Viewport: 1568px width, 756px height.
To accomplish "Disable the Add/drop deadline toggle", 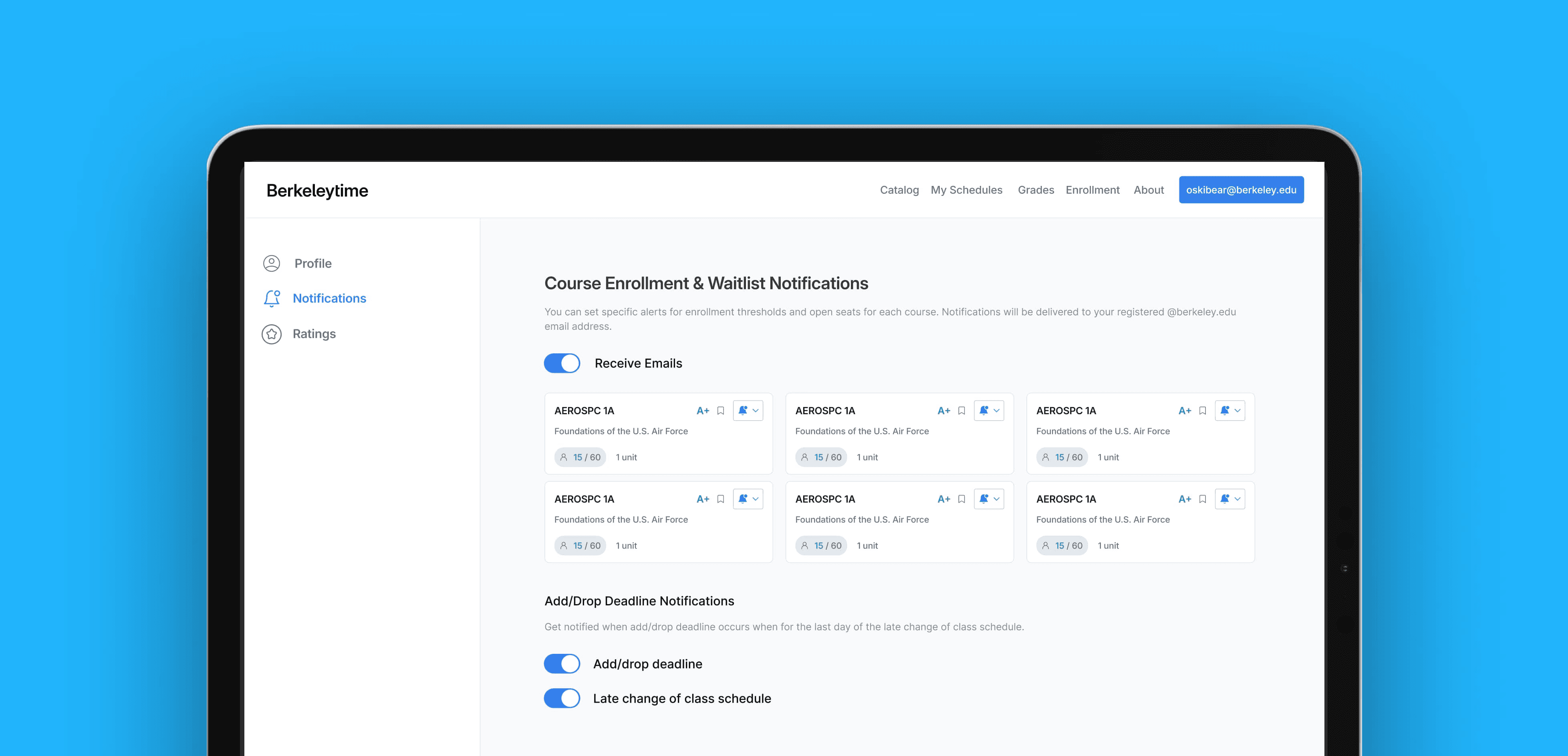I will [x=562, y=663].
